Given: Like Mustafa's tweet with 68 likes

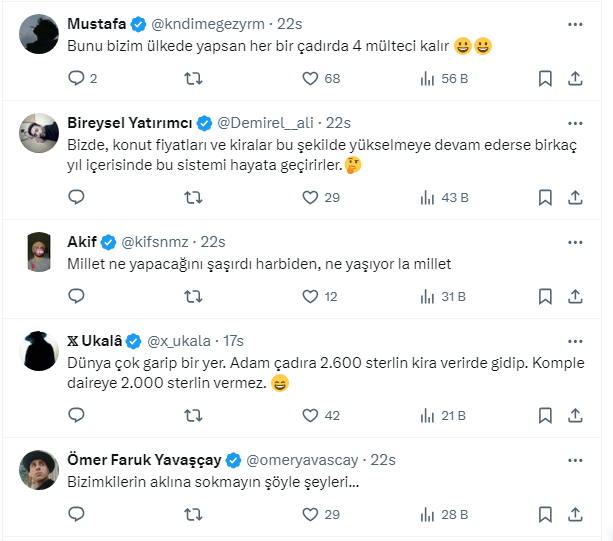Looking at the screenshot, I should click(x=310, y=78).
